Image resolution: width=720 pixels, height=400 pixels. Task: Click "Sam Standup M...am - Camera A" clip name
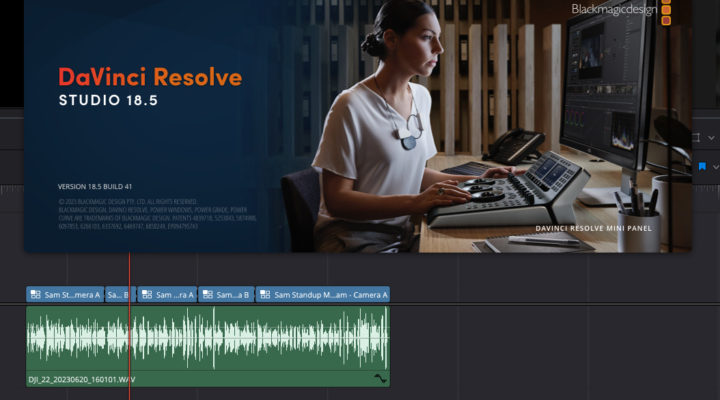point(331,295)
